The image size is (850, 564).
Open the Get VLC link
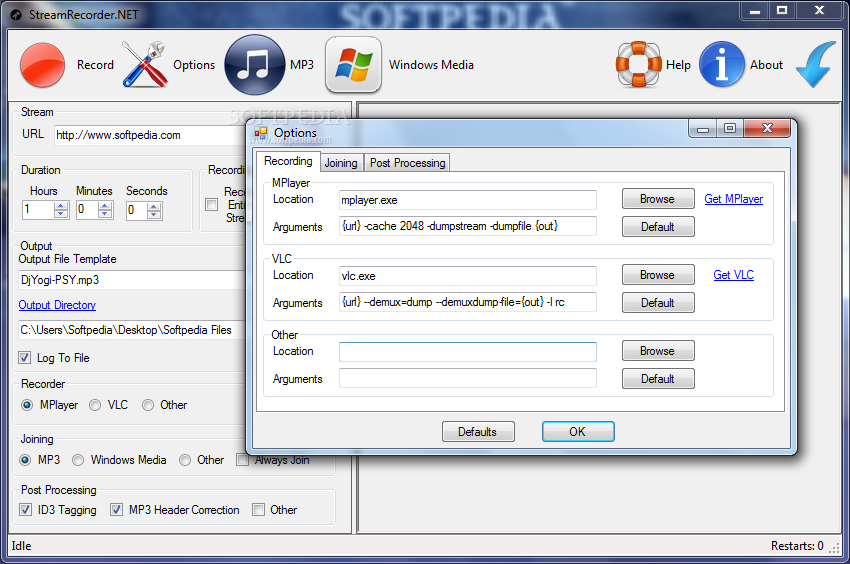pyautogui.click(x=733, y=275)
